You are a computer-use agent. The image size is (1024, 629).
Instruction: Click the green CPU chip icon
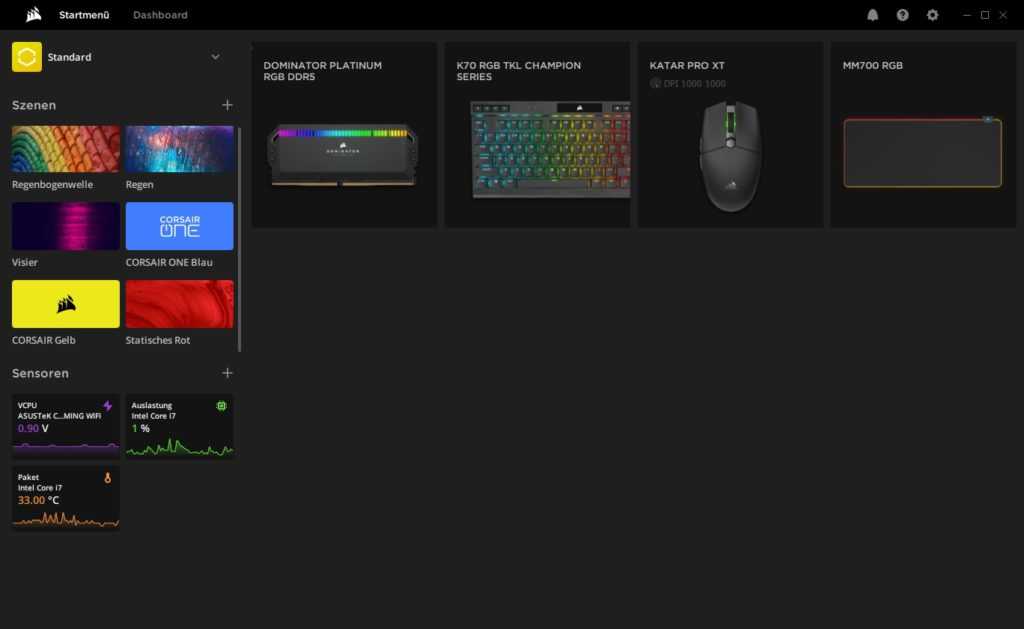tap(221, 406)
